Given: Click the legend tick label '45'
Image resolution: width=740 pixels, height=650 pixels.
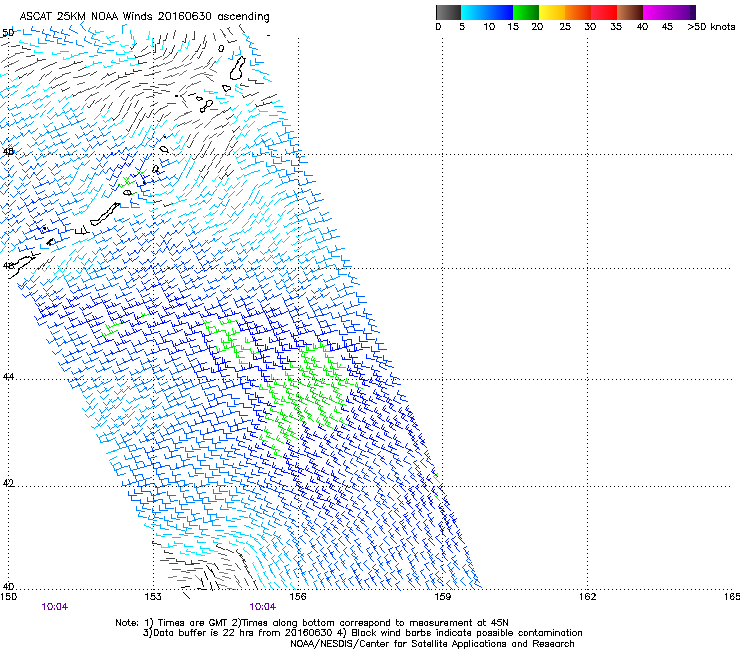Looking at the screenshot, I should coord(667,27).
